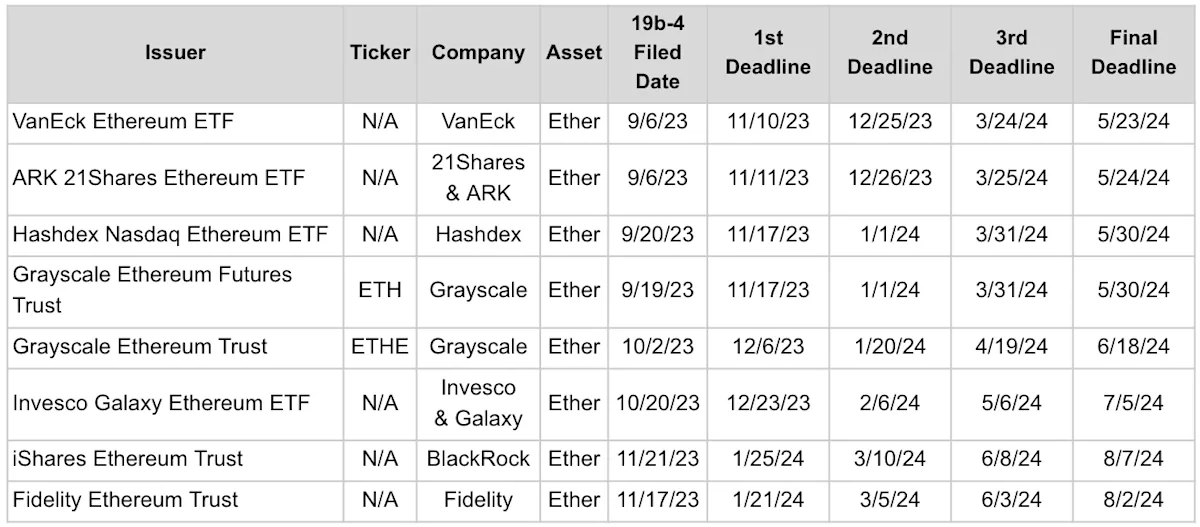Select the BlackRock company cell
Screen dimensions: 1200x527
[x=478, y=458]
